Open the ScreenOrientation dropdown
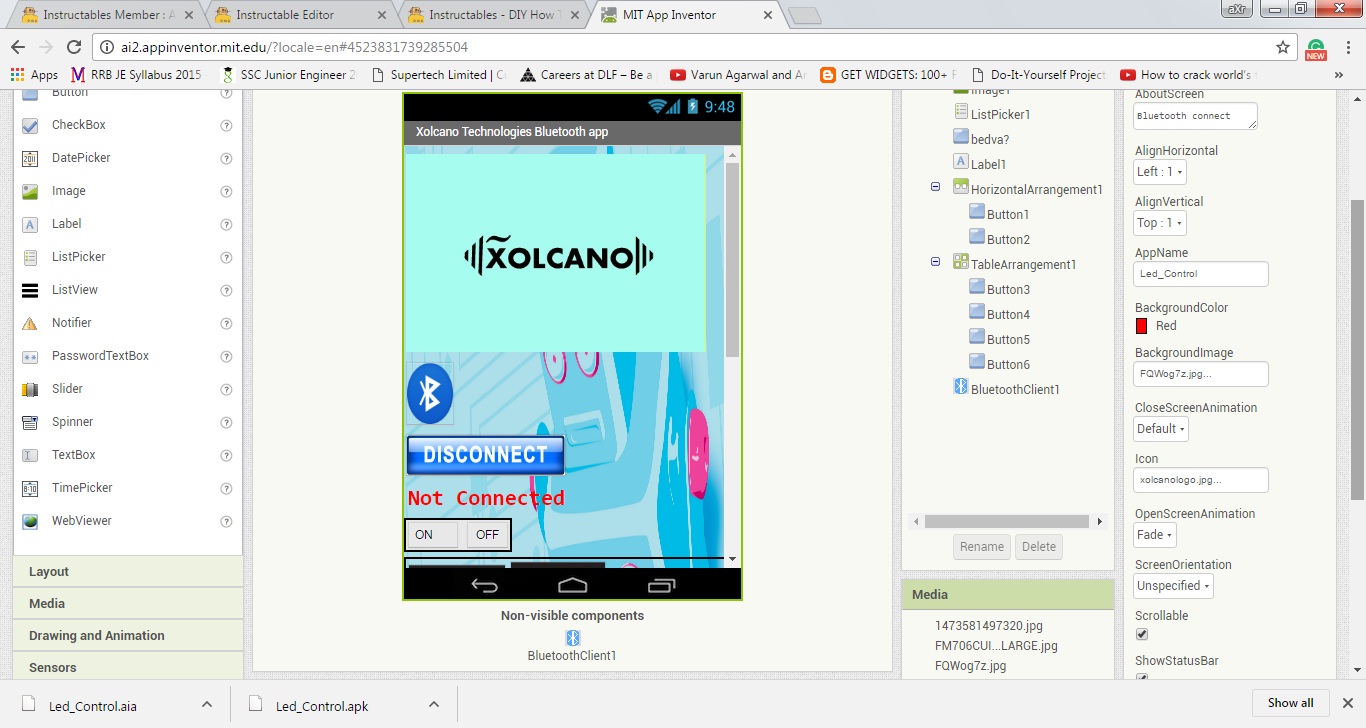The height and width of the screenshot is (728, 1366). point(1174,586)
